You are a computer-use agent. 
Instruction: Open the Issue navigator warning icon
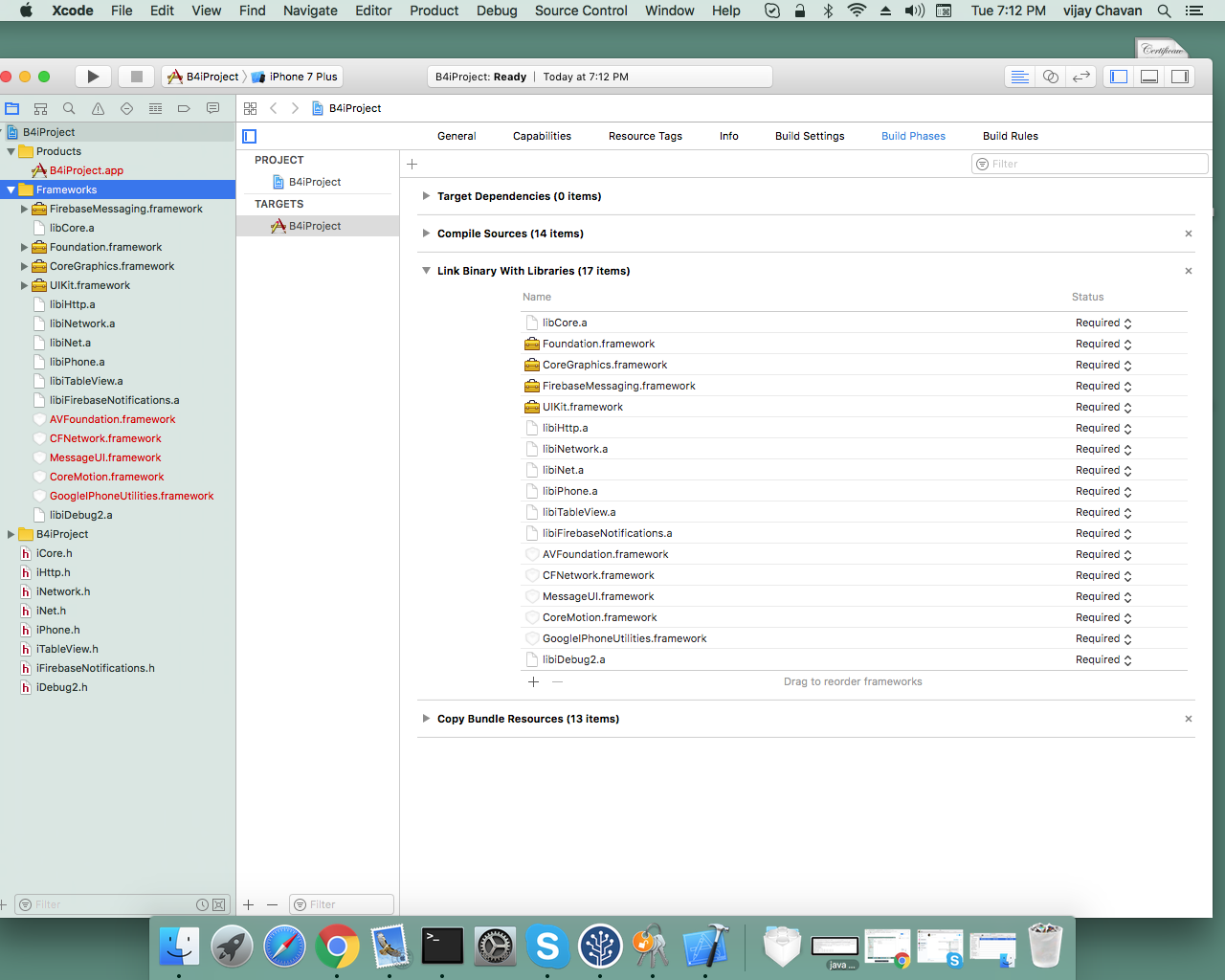[x=98, y=108]
